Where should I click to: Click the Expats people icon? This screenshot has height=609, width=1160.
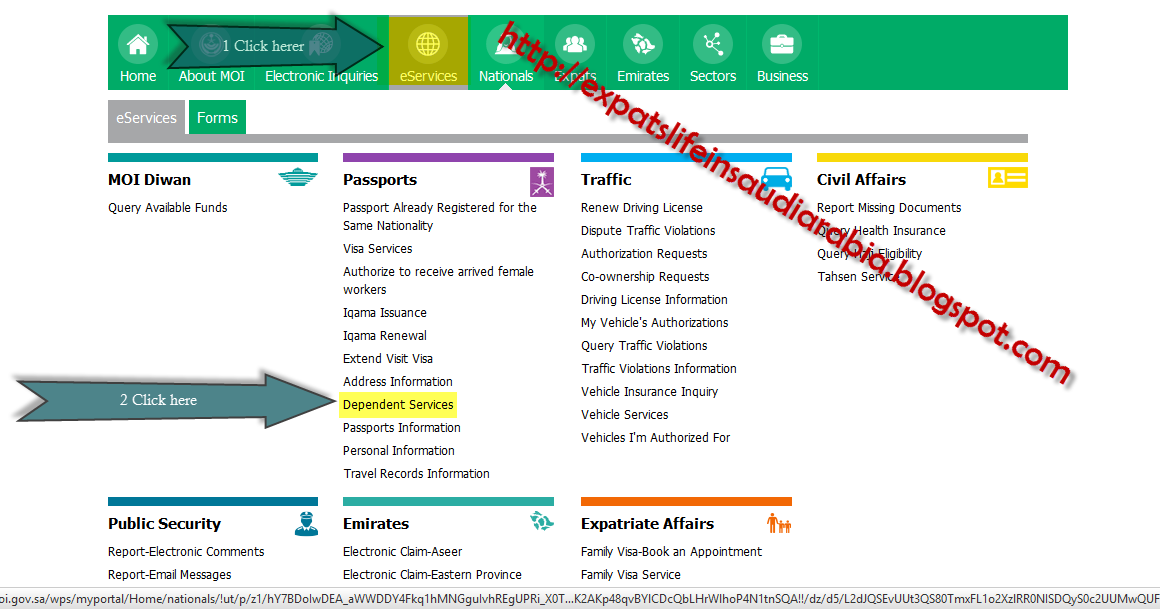tap(574, 44)
